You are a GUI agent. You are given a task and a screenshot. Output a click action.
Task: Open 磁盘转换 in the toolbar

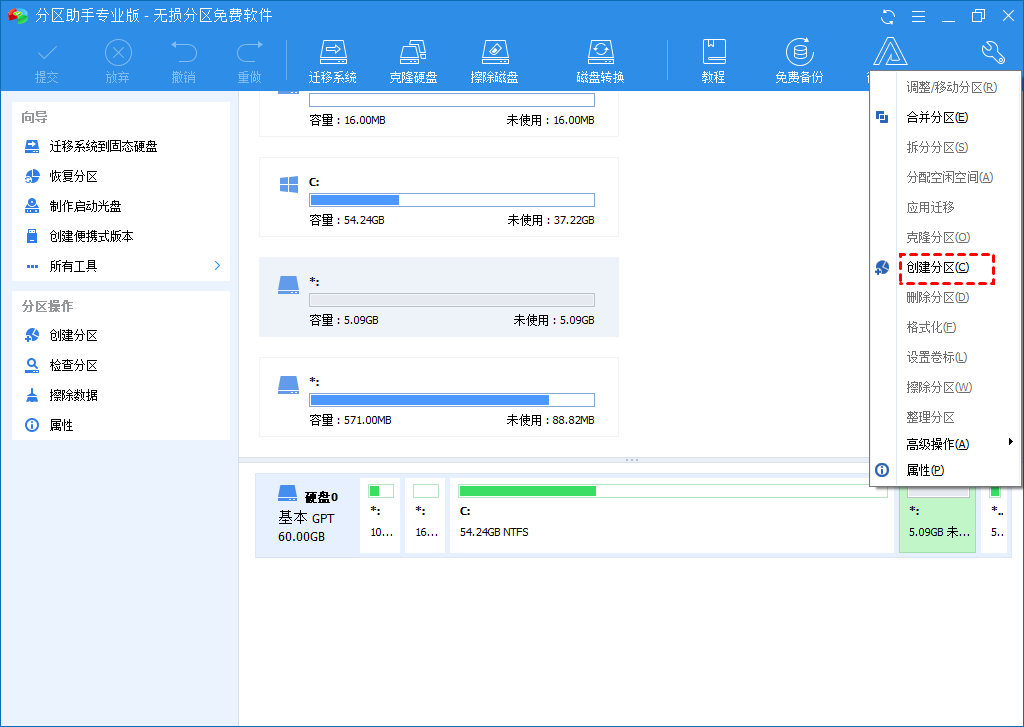coord(600,62)
